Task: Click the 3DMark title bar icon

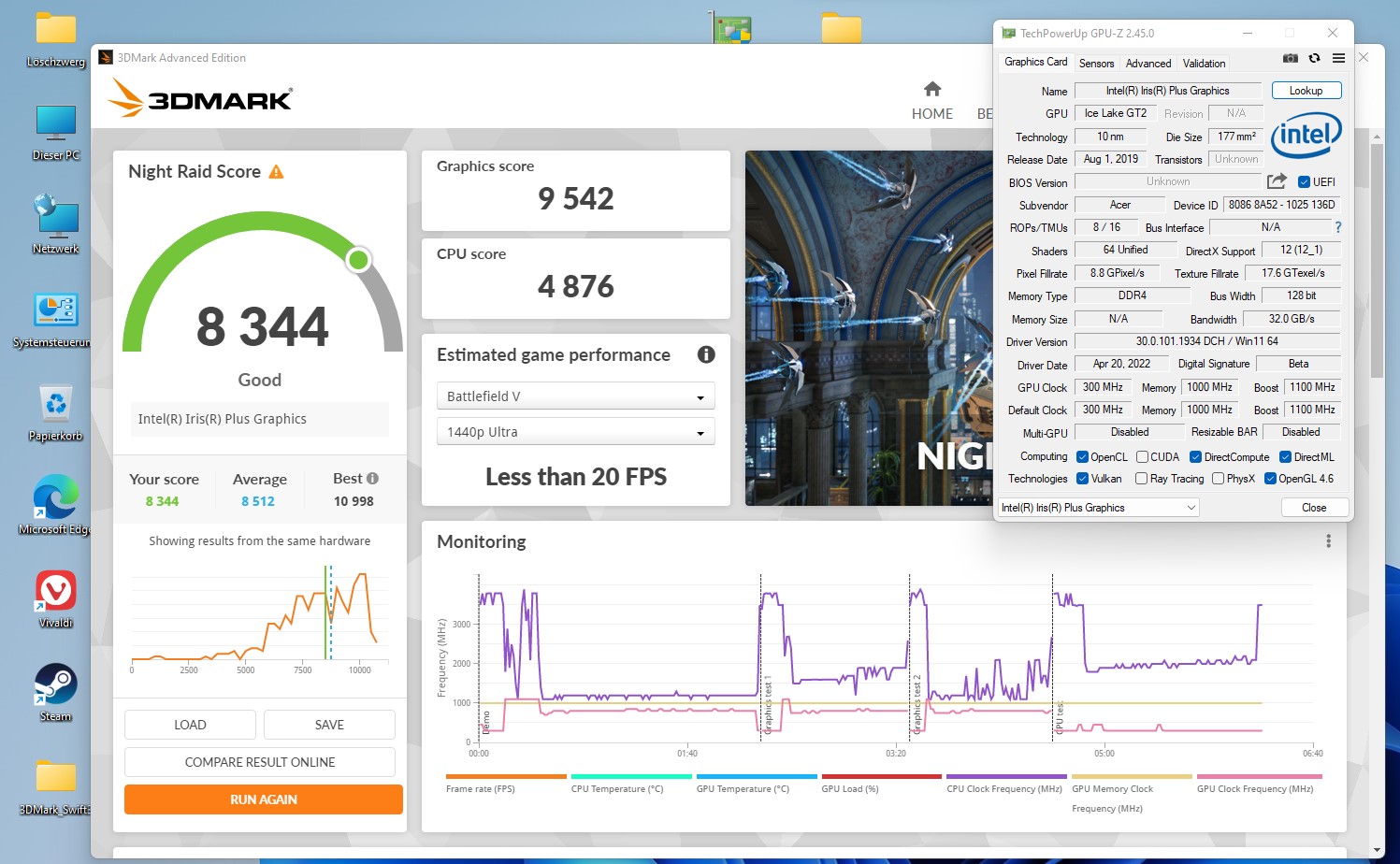Action: [x=106, y=57]
